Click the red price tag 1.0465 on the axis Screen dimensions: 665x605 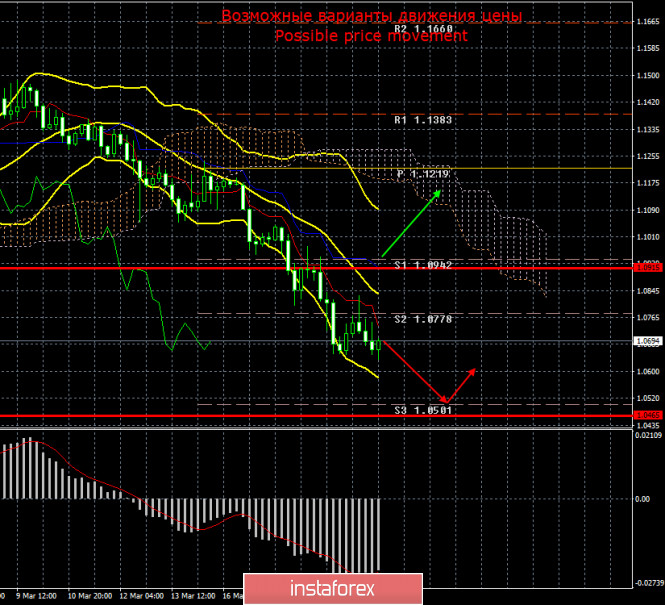(x=646, y=415)
